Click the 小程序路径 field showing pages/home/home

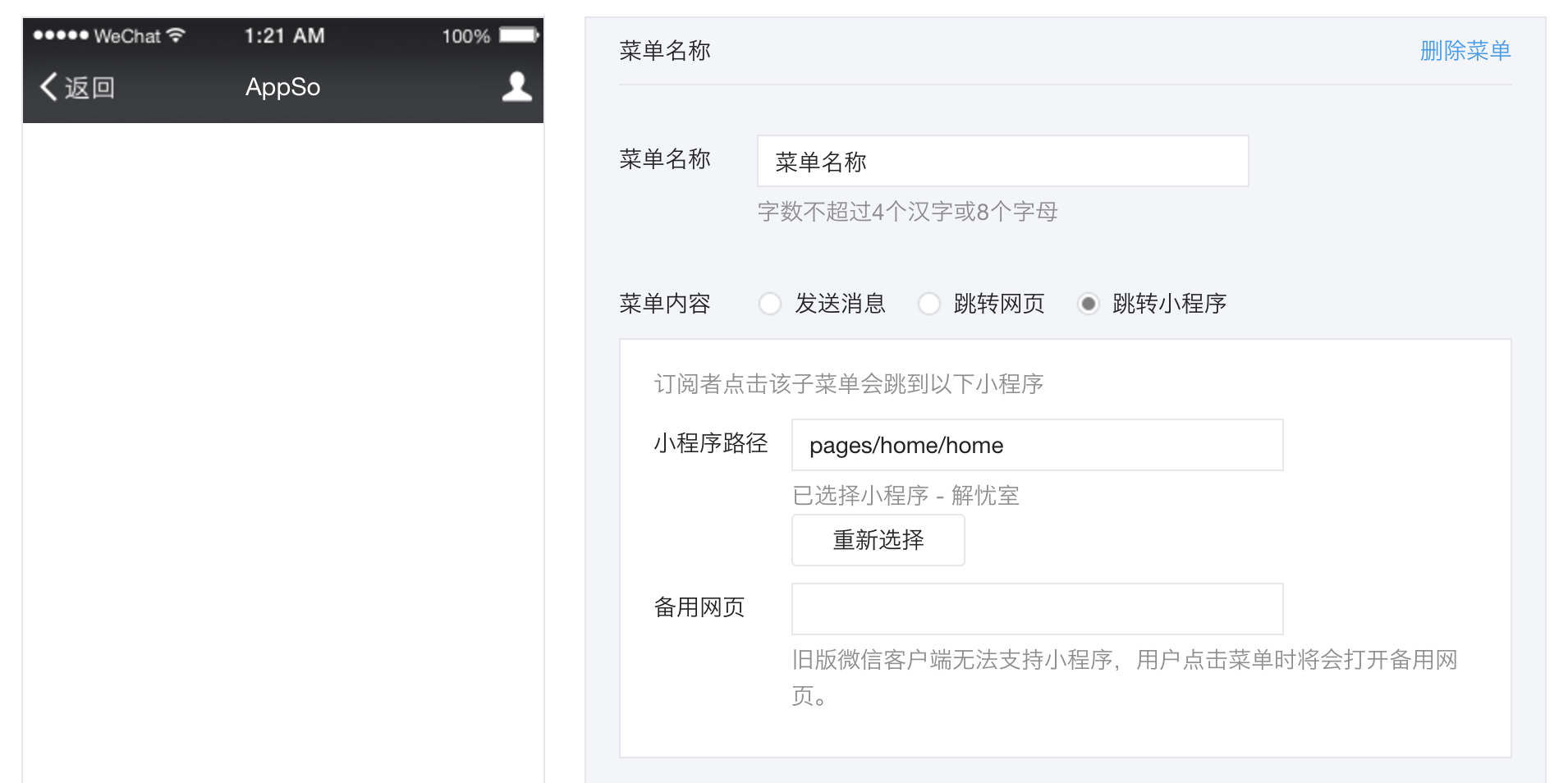(1037, 444)
